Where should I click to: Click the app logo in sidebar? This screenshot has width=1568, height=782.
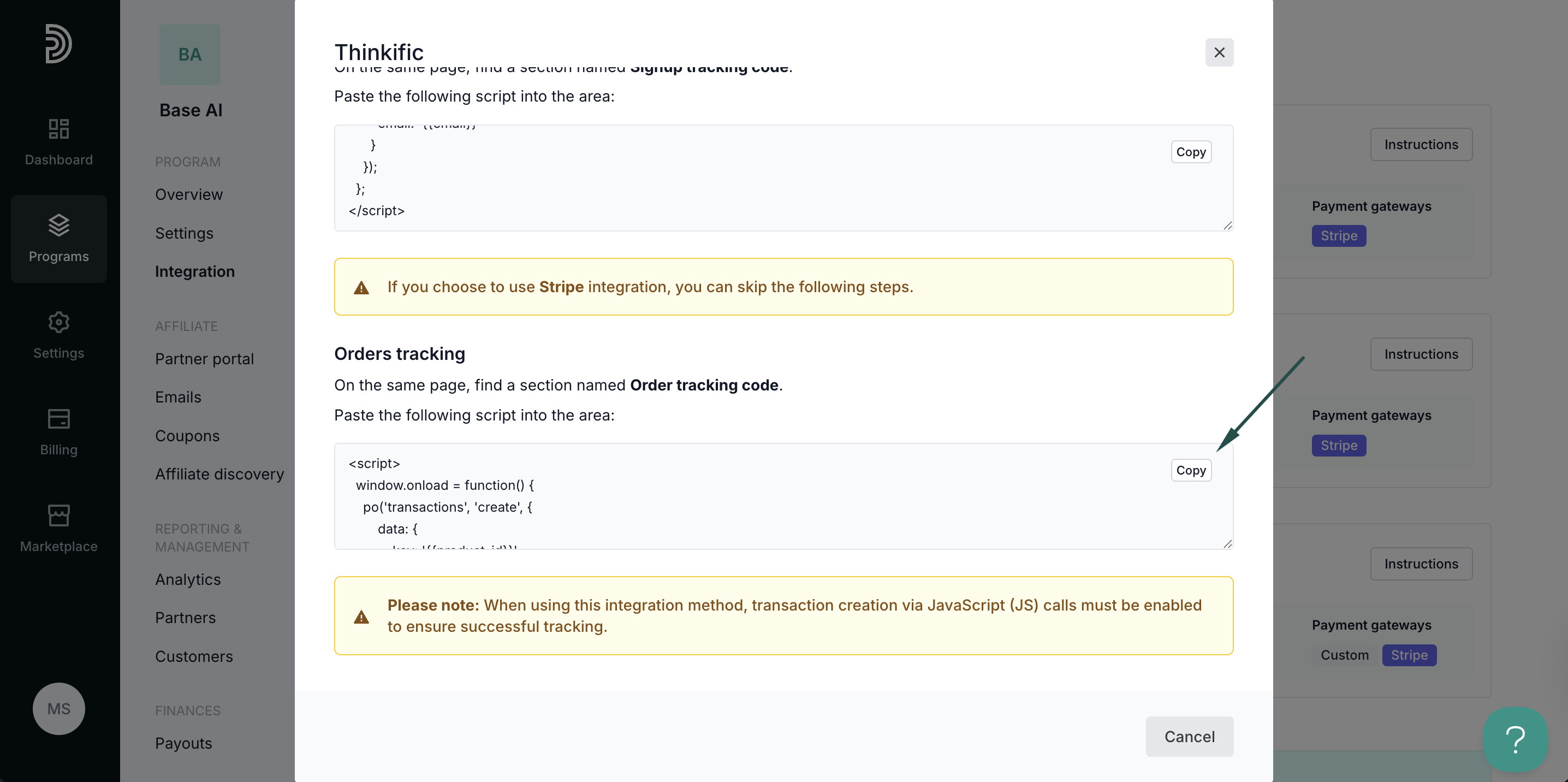pos(58,43)
